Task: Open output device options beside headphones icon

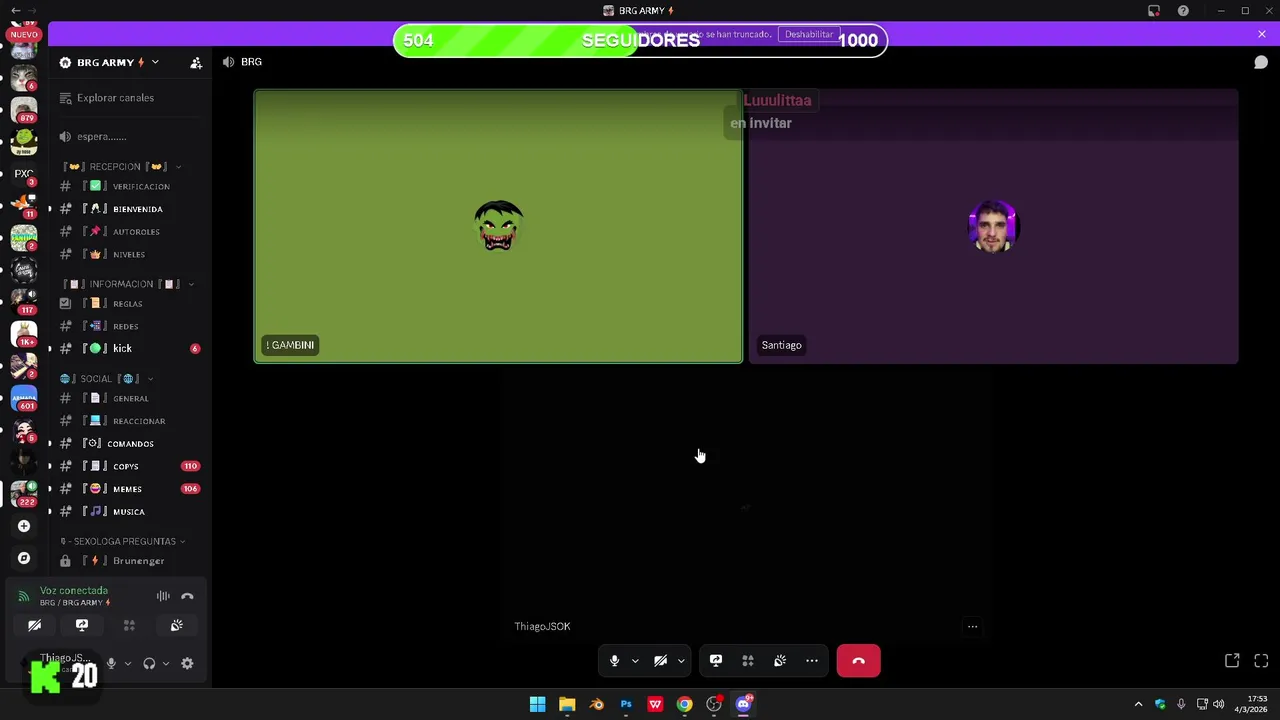Action: point(165,663)
